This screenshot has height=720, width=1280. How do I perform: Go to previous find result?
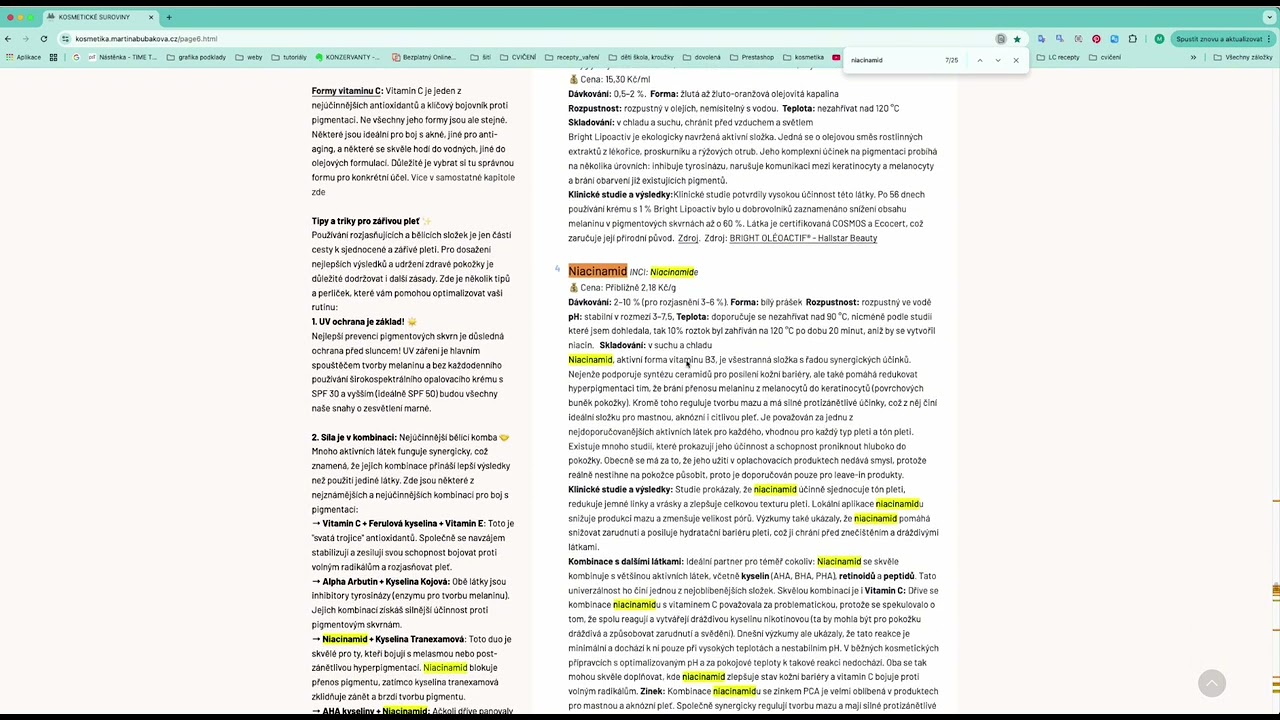(x=980, y=60)
